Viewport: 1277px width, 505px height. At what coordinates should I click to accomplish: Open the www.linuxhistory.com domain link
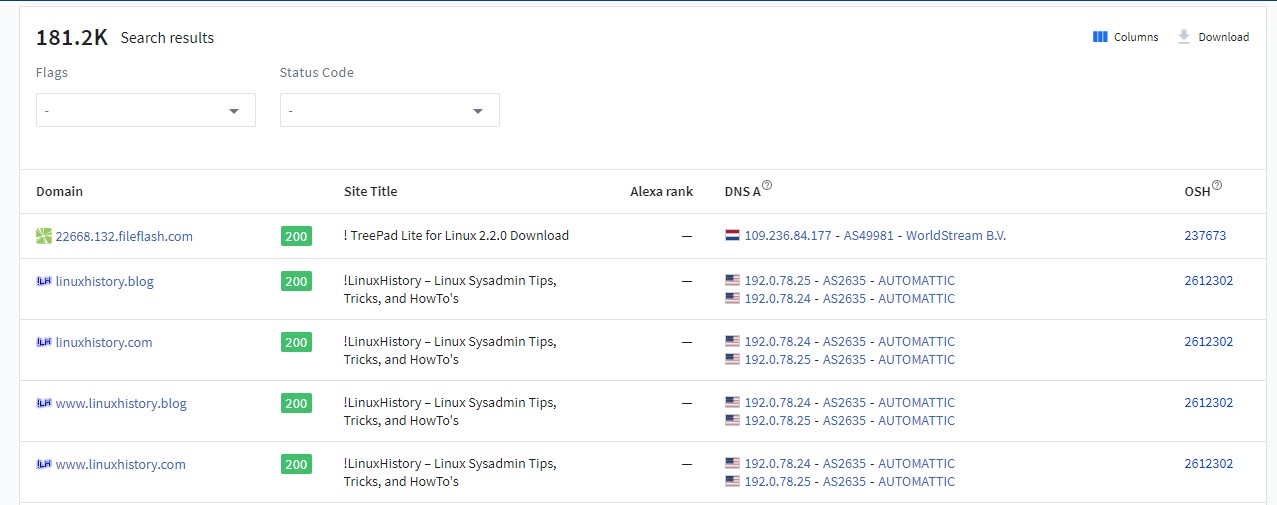[120, 464]
